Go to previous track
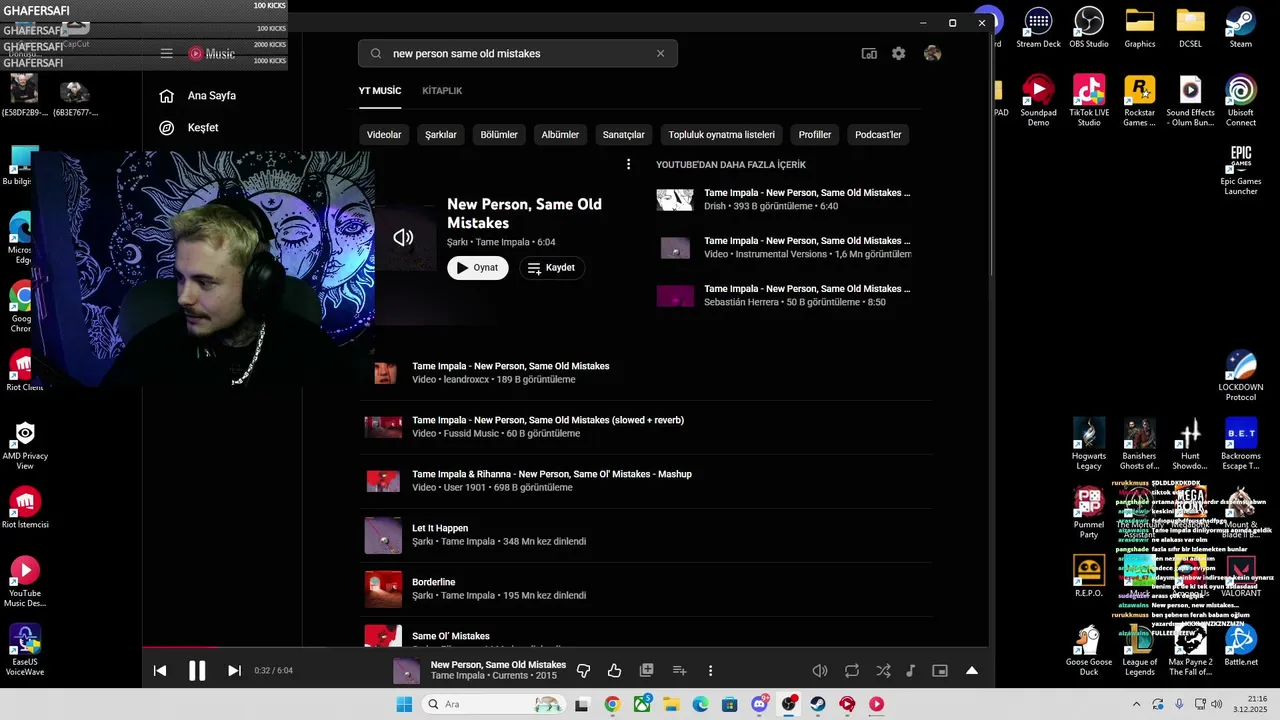 click(x=160, y=671)
